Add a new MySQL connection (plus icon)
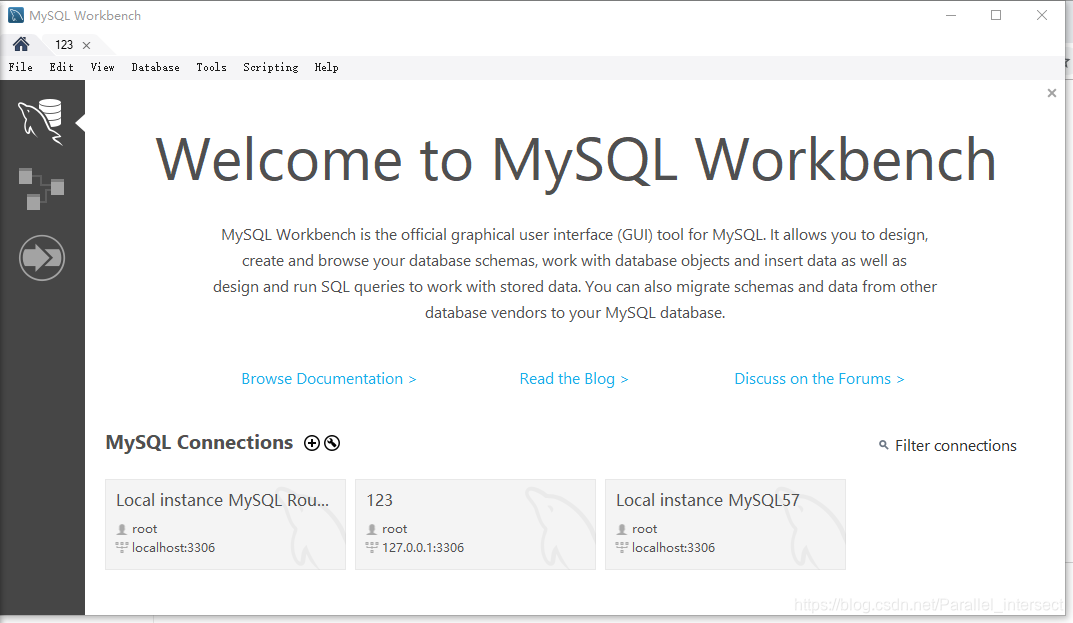Viewport: 1073px width, 623px height. point(312,443)
